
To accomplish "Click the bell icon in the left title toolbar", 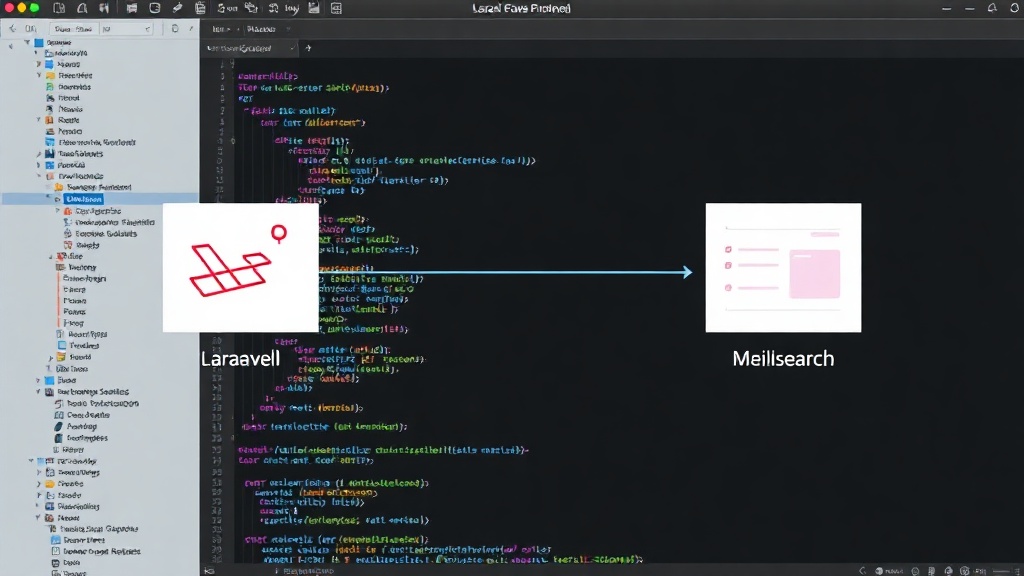I will (82, 8).
